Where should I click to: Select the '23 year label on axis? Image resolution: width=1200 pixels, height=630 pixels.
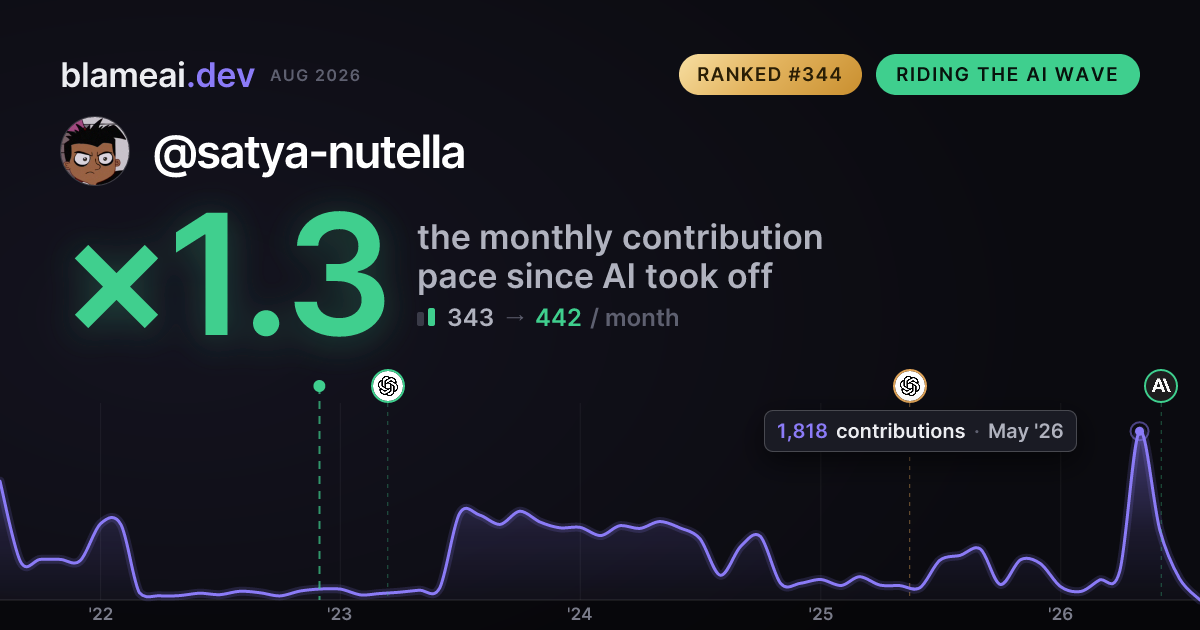(340, 614)
